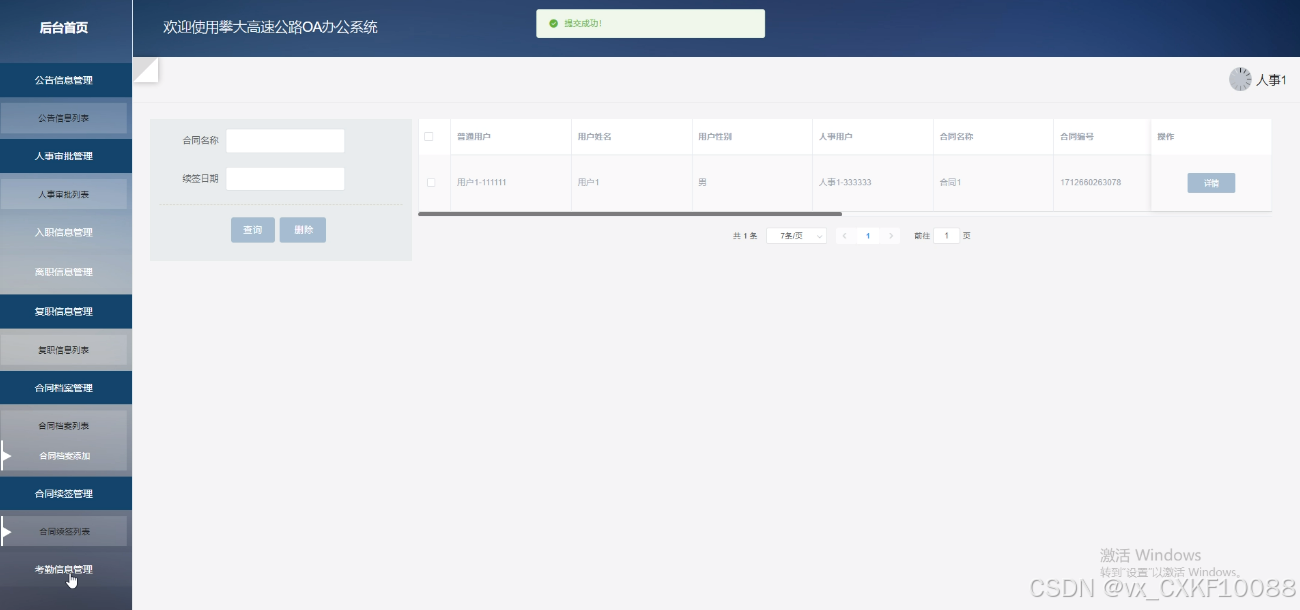Expand 合同续签管理 sidebar section
The image size is (1300, 610).
pos(66,494)
